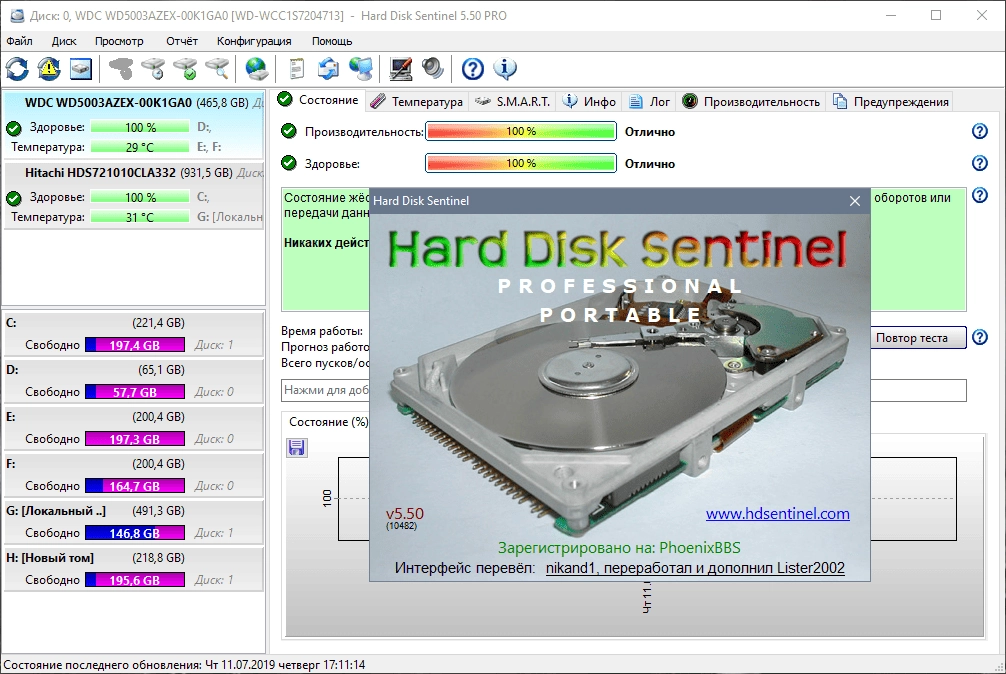Click the monitor with pen configuration icon

(x=400, y=69)
